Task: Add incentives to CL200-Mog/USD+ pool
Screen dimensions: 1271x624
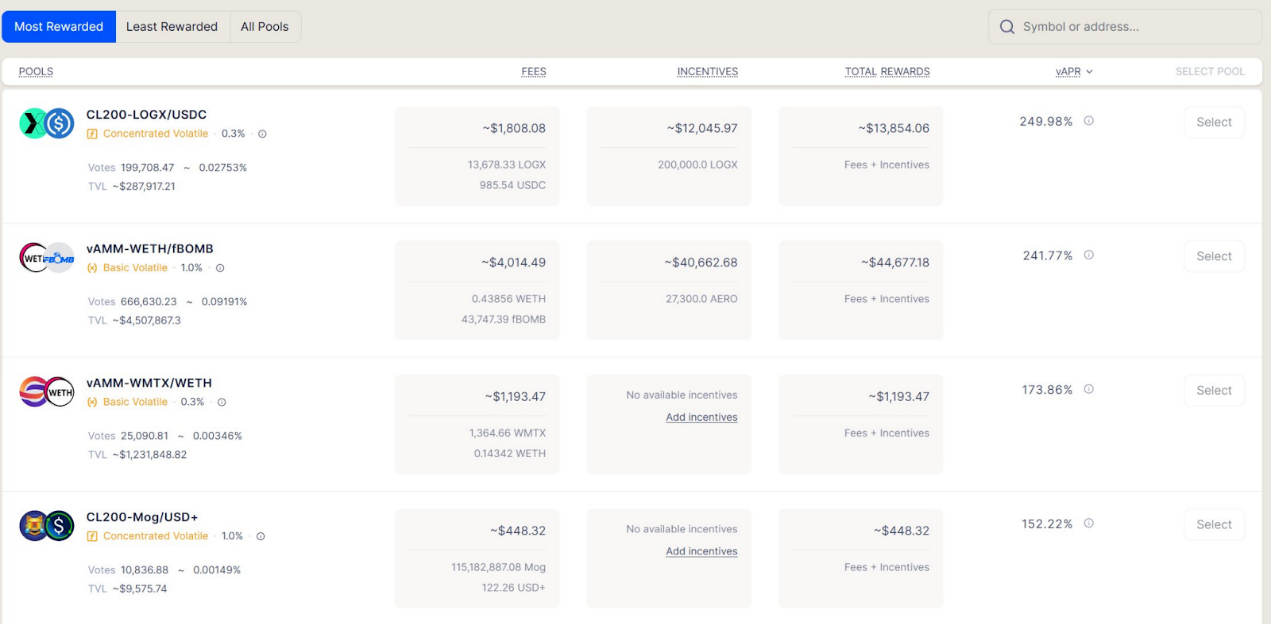Action: [x=701, y=552]
